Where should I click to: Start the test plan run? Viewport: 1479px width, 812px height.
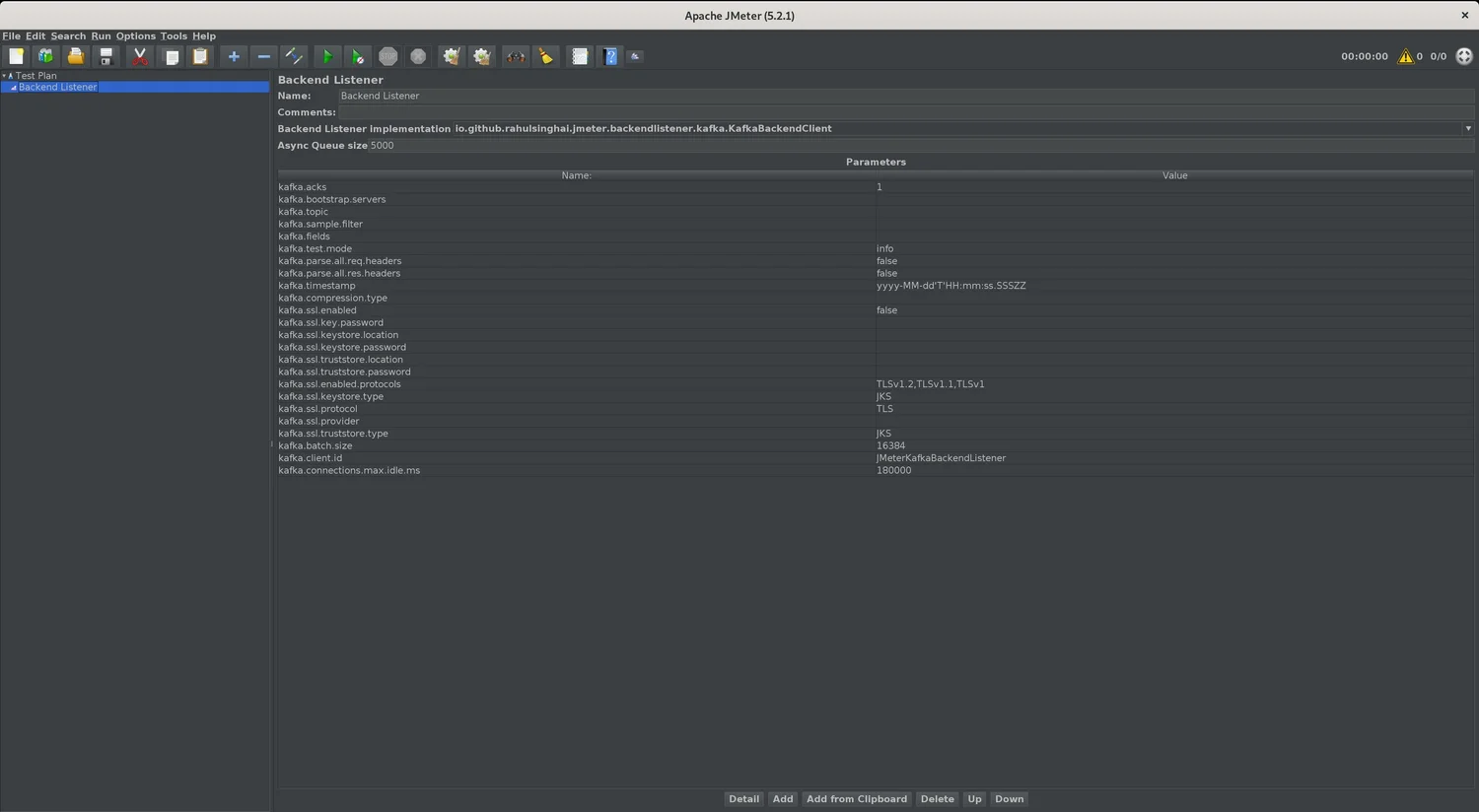click(x=327, y=56)
